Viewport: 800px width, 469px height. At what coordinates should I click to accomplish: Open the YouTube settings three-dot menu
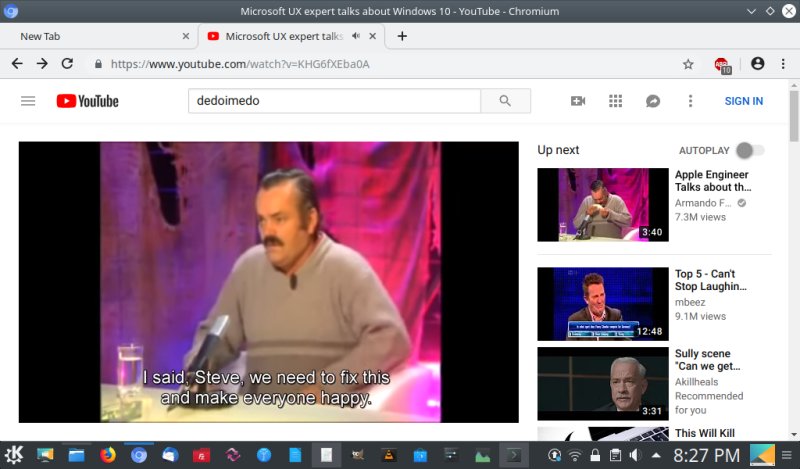tap(690, 101)
